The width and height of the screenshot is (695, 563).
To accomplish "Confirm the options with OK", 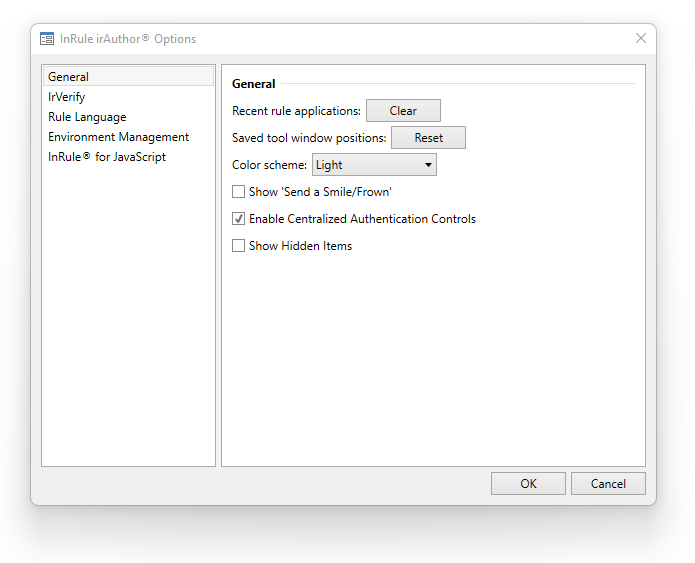I will 528,484.
